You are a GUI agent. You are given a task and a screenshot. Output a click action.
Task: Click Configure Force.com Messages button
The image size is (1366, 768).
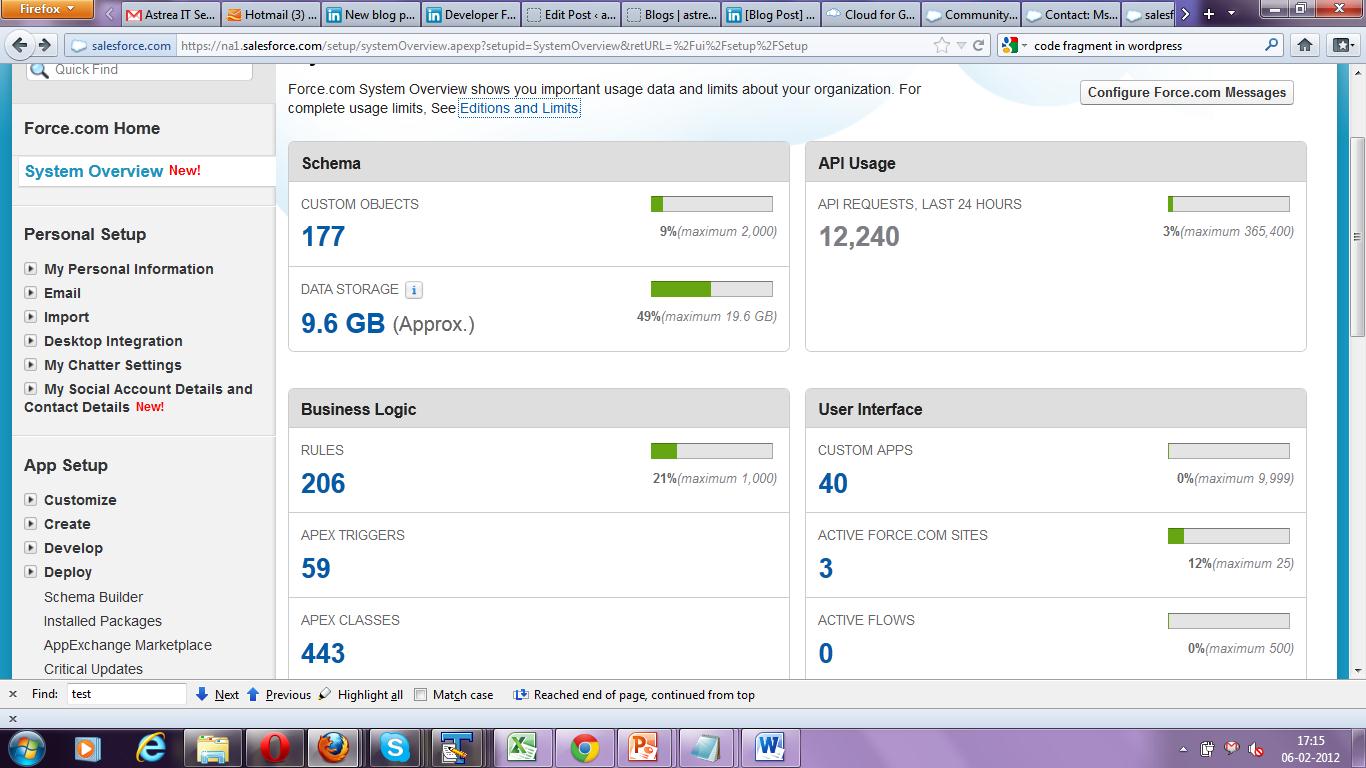[x=1187, y=92]
